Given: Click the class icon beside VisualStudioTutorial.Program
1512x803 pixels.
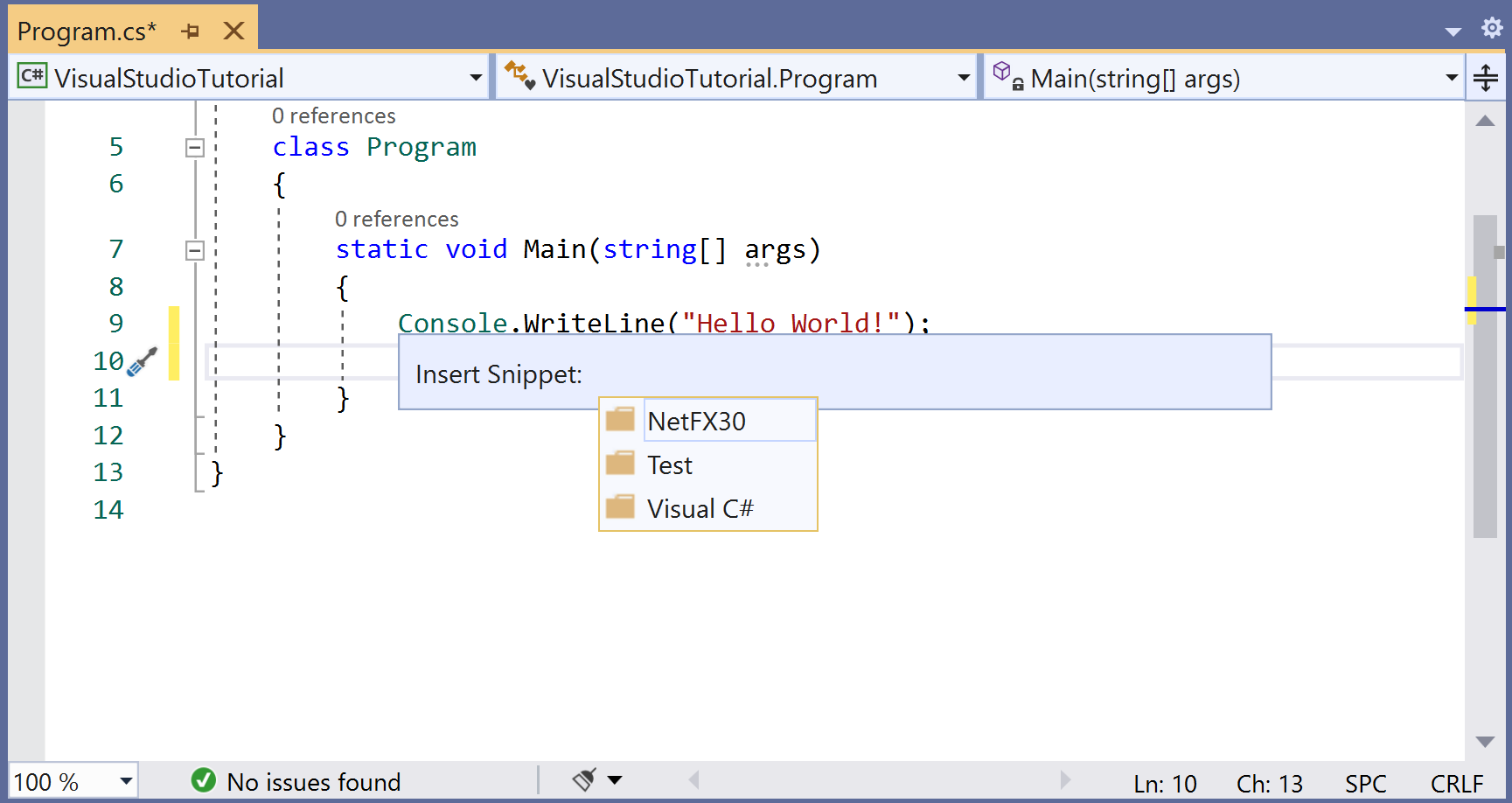Looking at the screenshot, I should (x=519, y=75).
